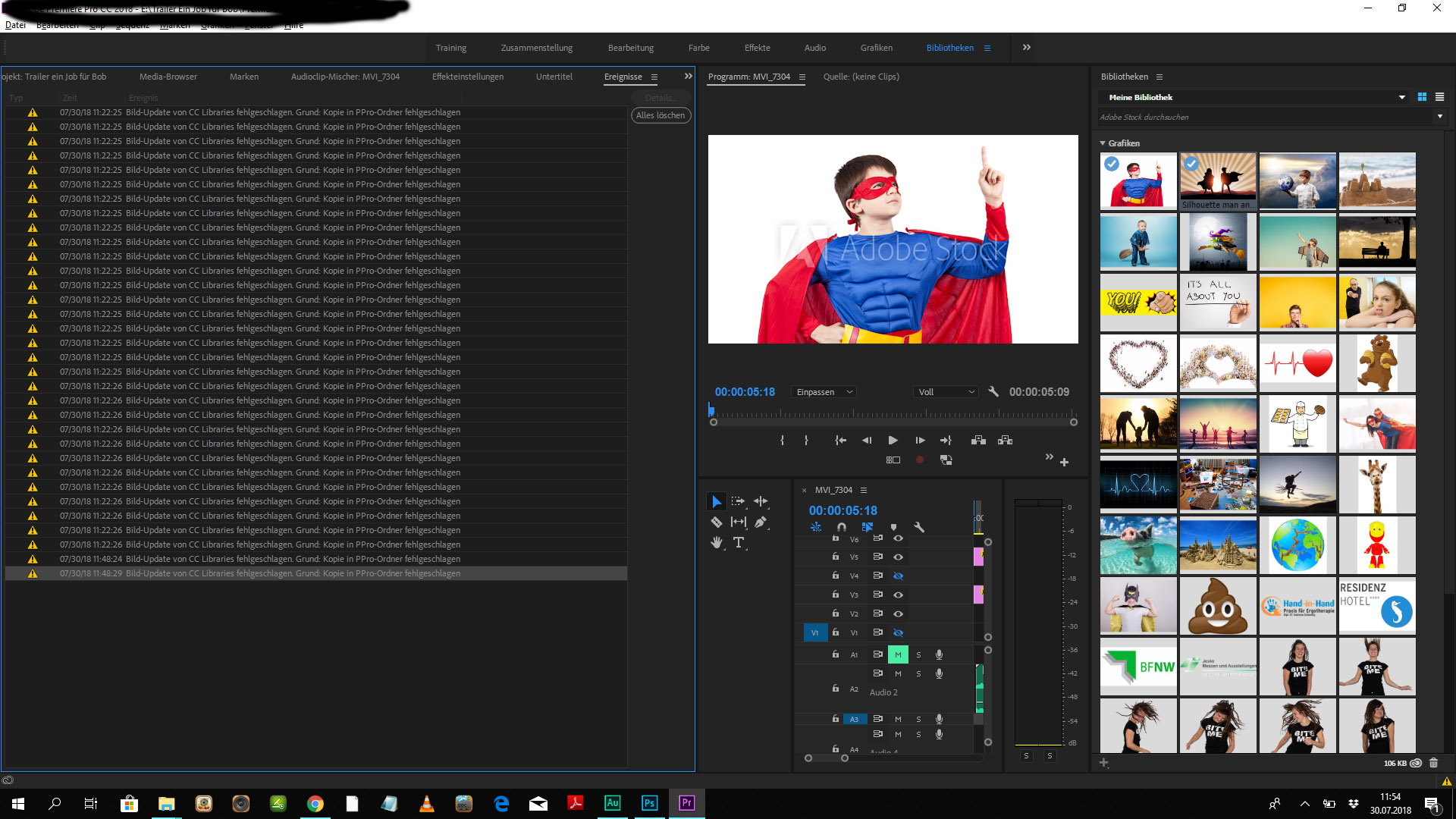Select the Track Select Forward tool
The image size is (1456, 819).
point(738,501)
